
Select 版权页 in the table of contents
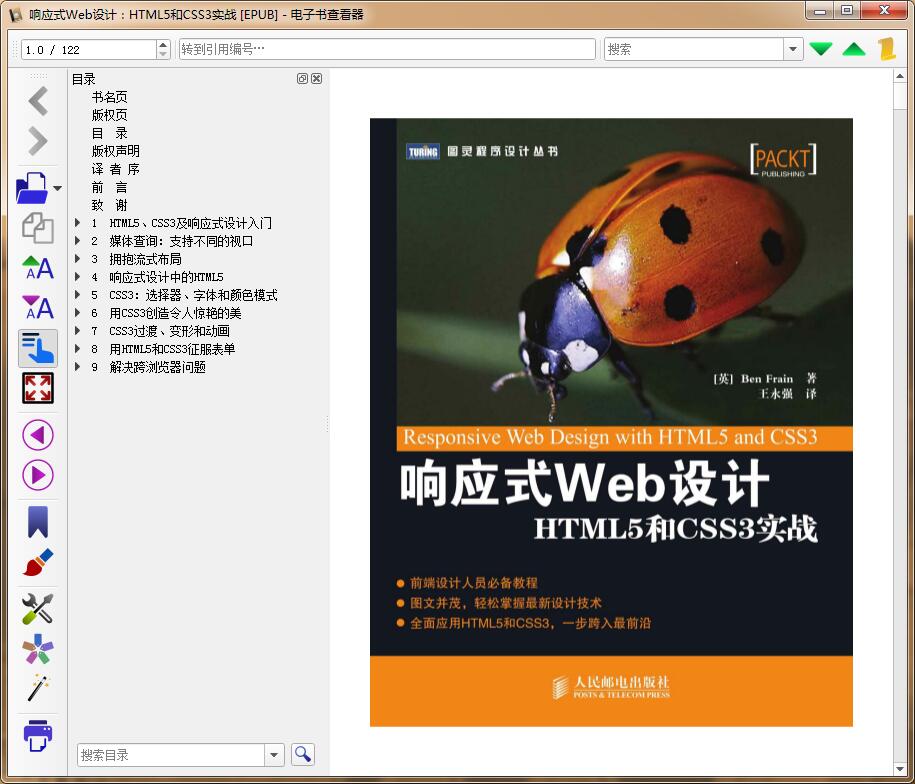coord(109,115)
